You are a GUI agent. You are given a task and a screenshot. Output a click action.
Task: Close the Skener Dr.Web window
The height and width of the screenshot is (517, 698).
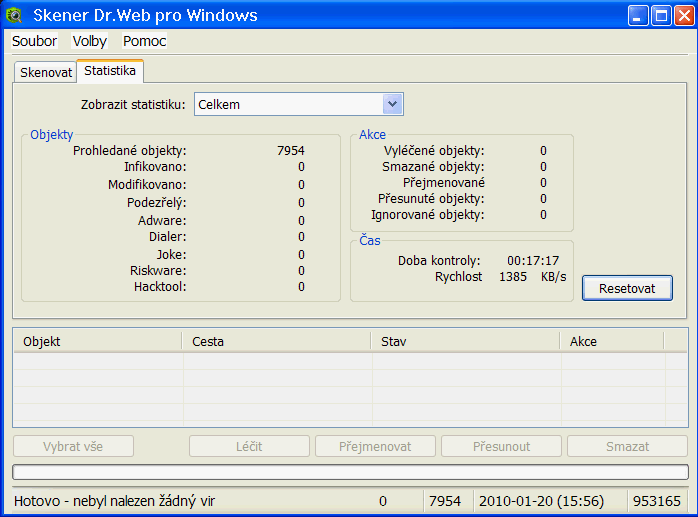[x=684, y=16]
